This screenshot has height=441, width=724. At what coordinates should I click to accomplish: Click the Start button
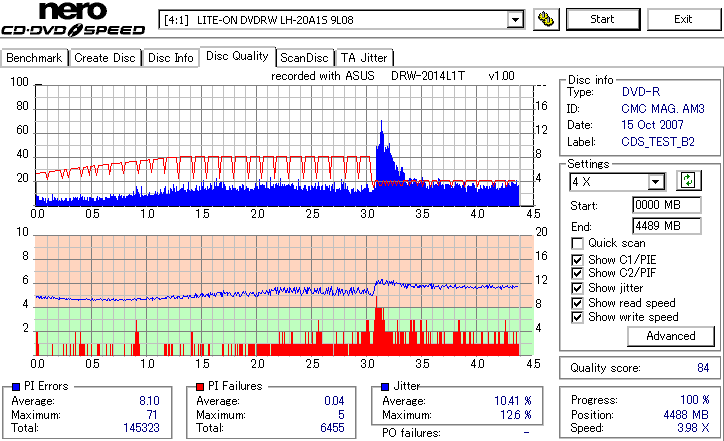(603, 19)
